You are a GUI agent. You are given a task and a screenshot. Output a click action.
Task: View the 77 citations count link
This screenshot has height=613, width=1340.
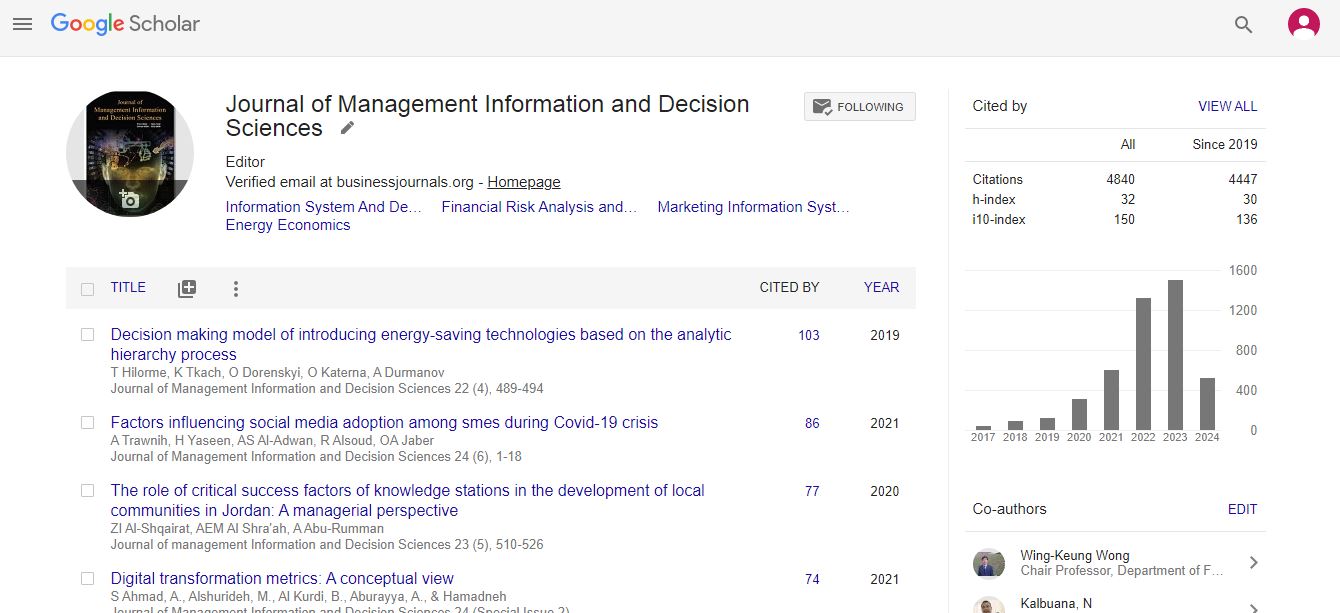pos(812,491)
